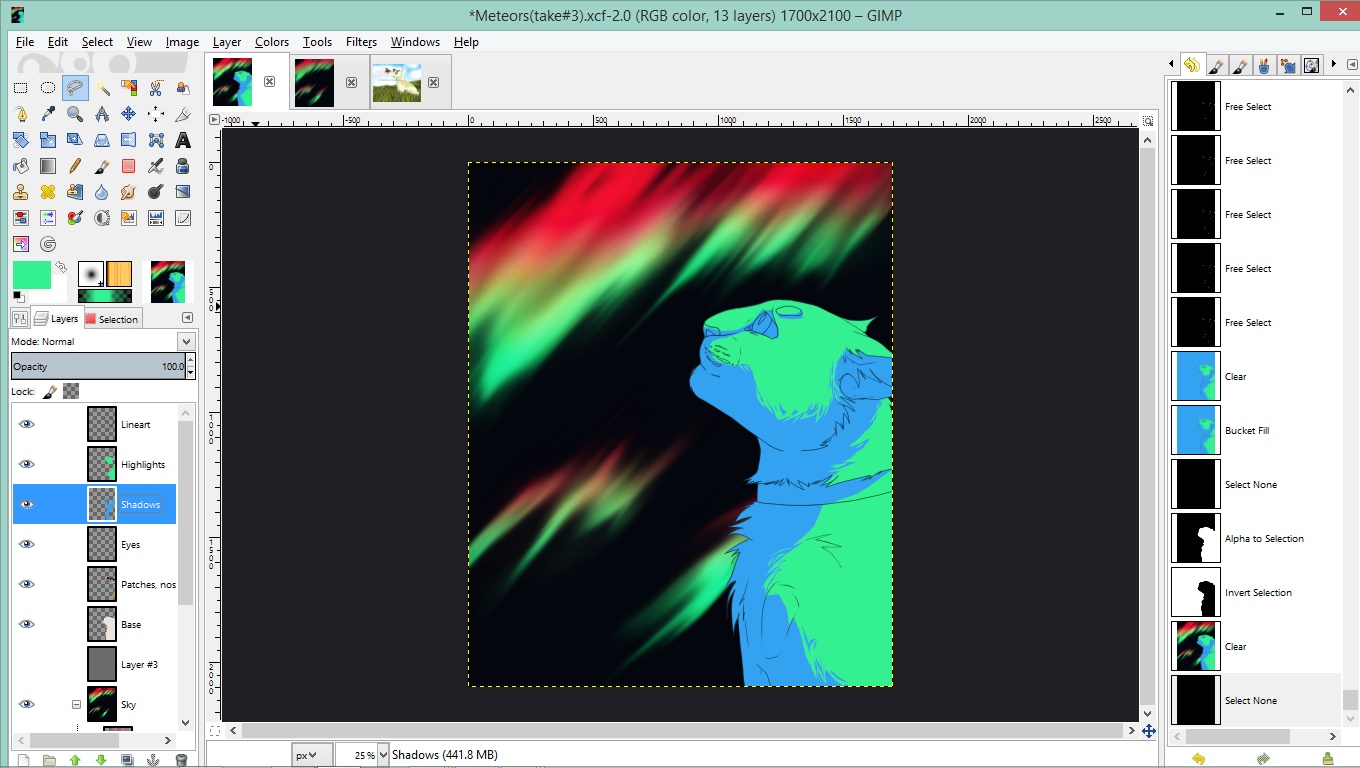
Task: Select the Select by Color tool
Action: 129,88
